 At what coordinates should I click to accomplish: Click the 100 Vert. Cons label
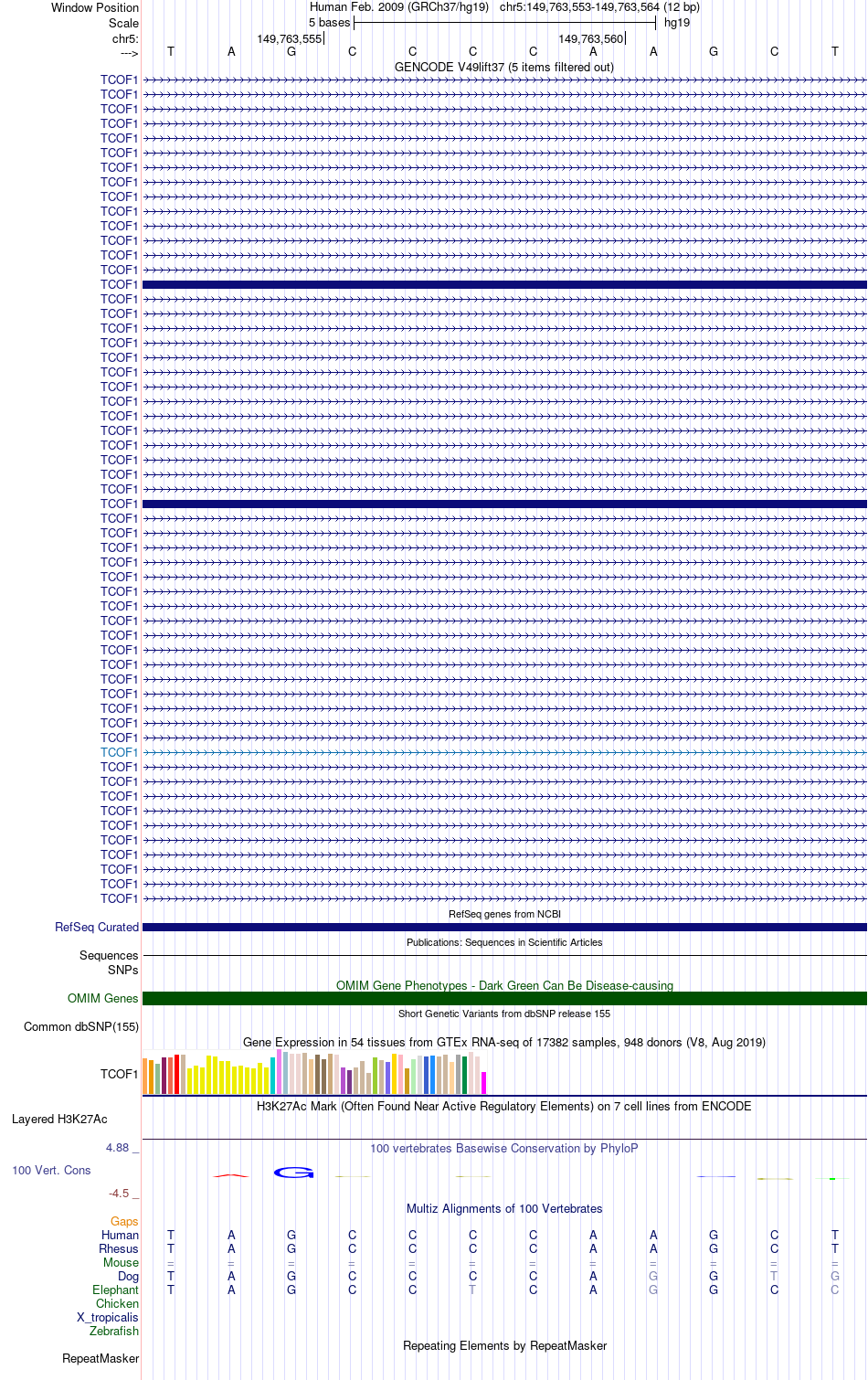tap(51, 1170)
